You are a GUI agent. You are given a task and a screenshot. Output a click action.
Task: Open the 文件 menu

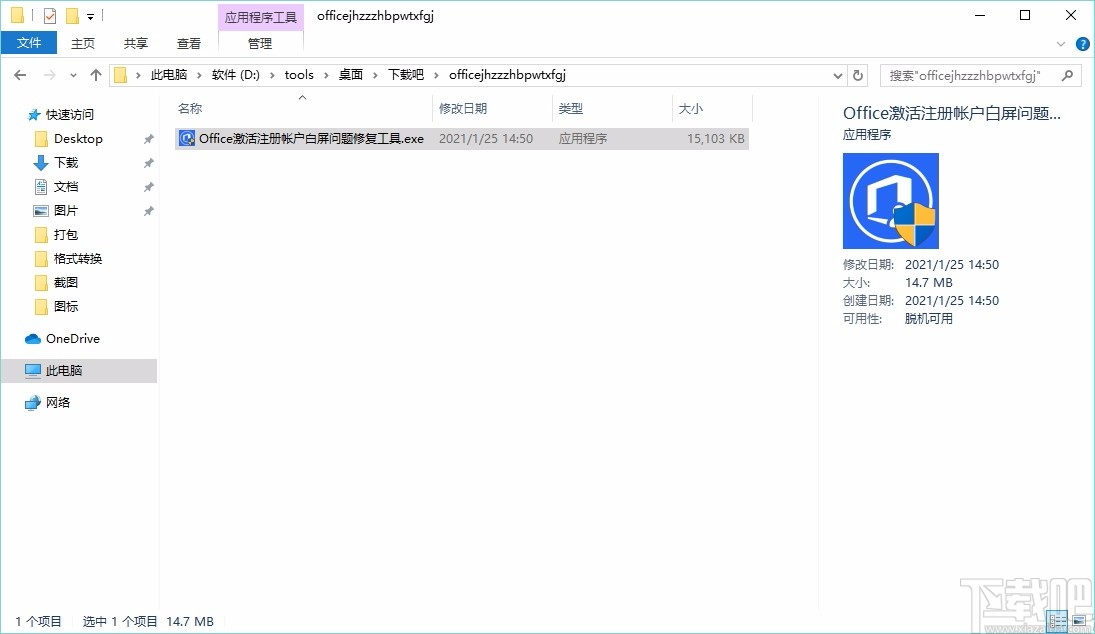pyautogui.click(x=30, y=44)
